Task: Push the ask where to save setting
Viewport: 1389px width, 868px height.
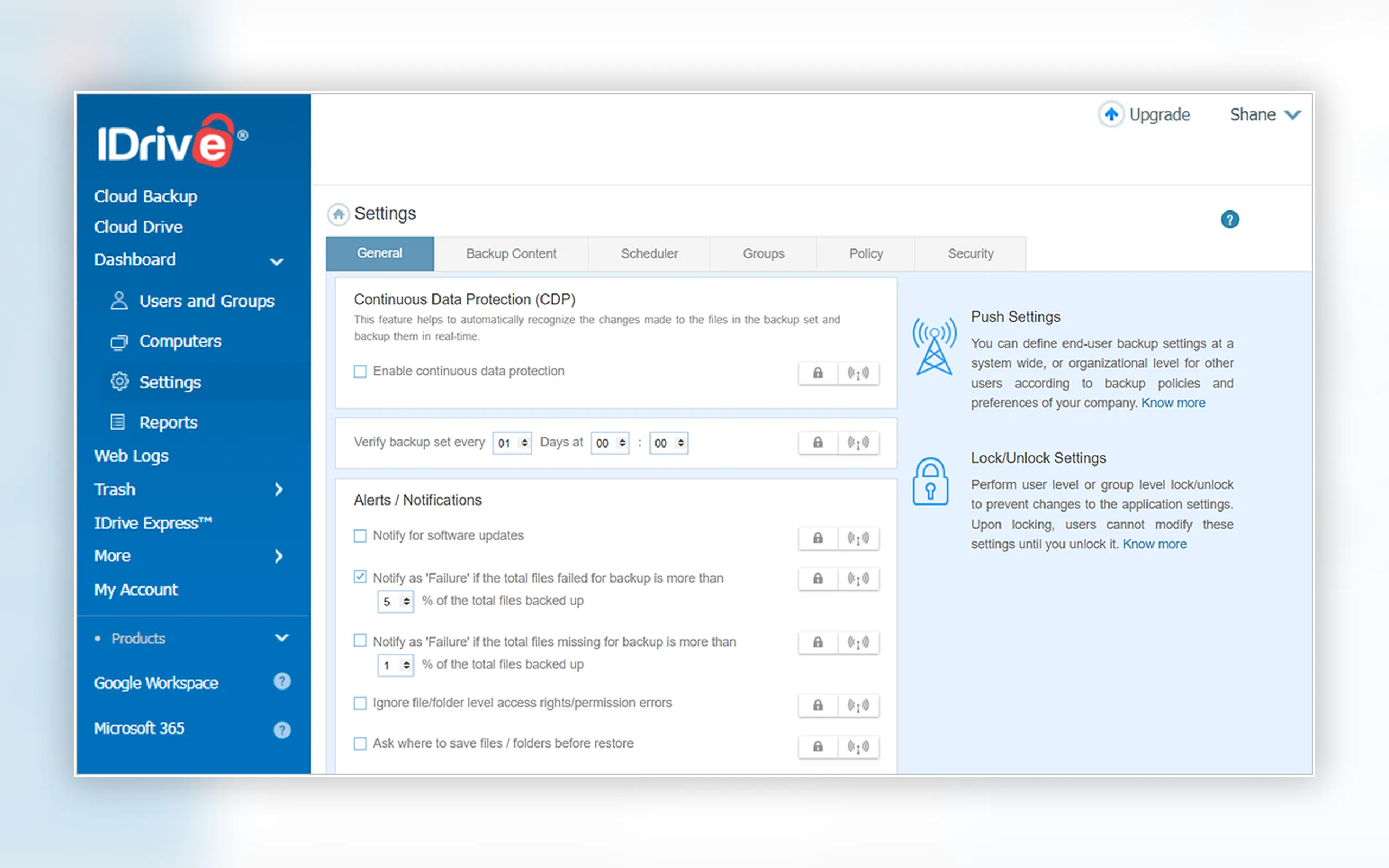Action: (858, 746)
